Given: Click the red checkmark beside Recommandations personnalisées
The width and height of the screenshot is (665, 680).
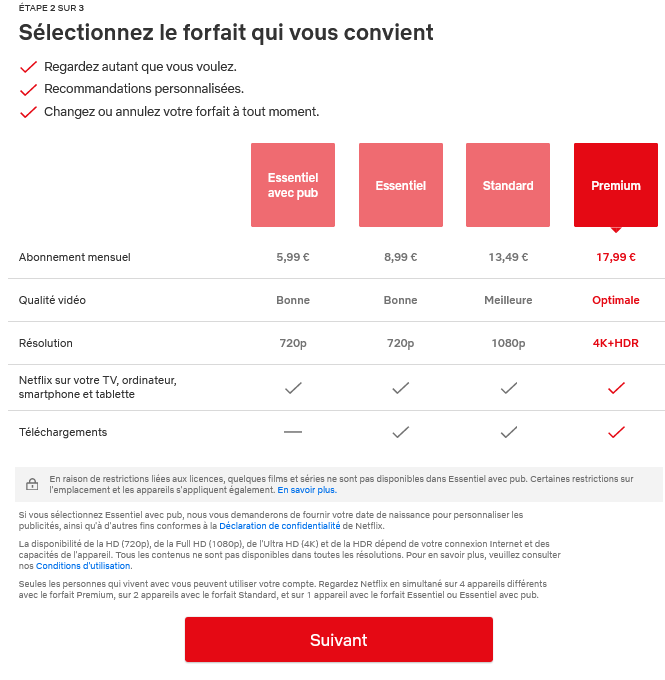Looking at the screenshot, I should [x=28, y=90].
